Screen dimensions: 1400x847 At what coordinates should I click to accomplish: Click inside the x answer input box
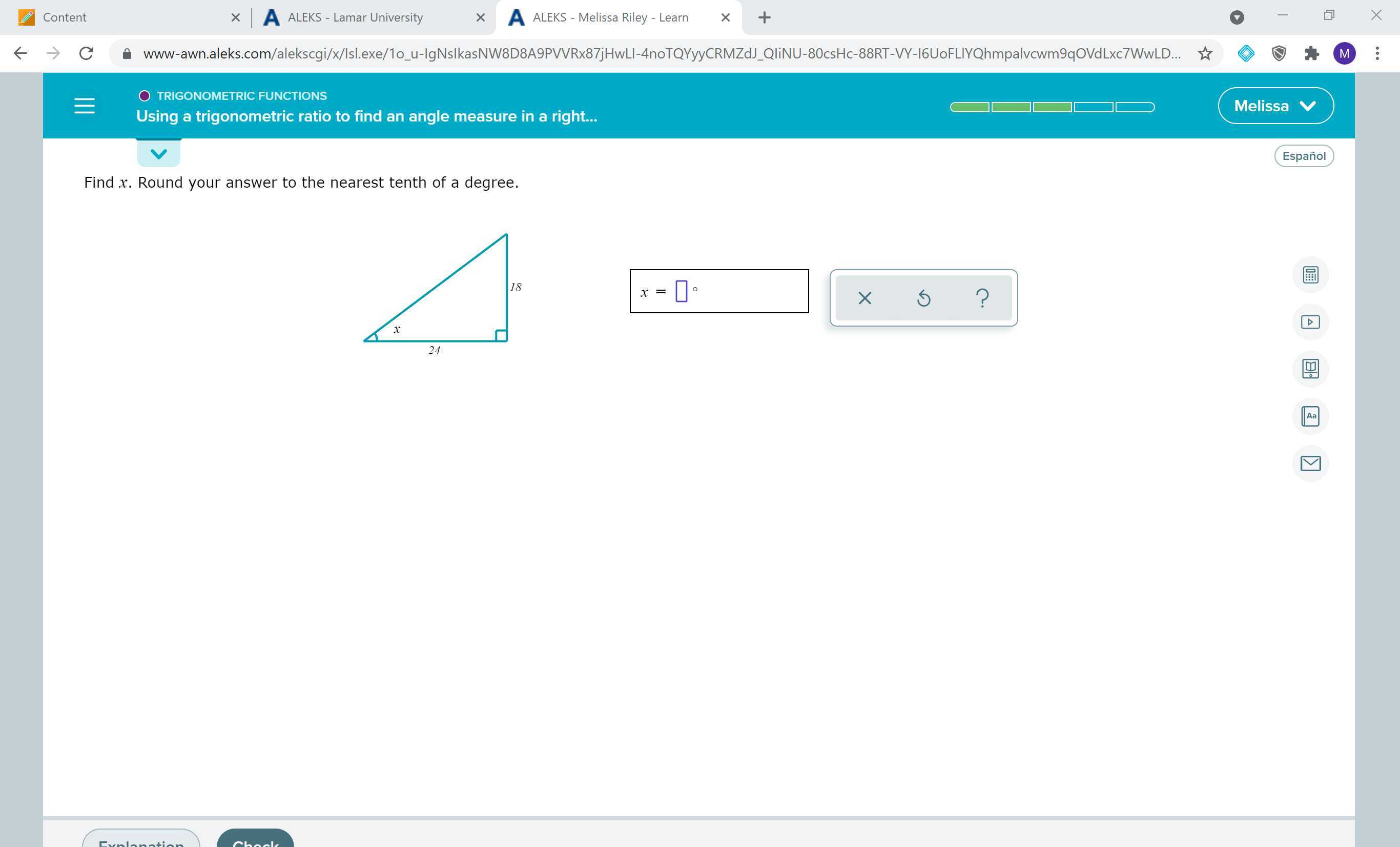point(681,291)
